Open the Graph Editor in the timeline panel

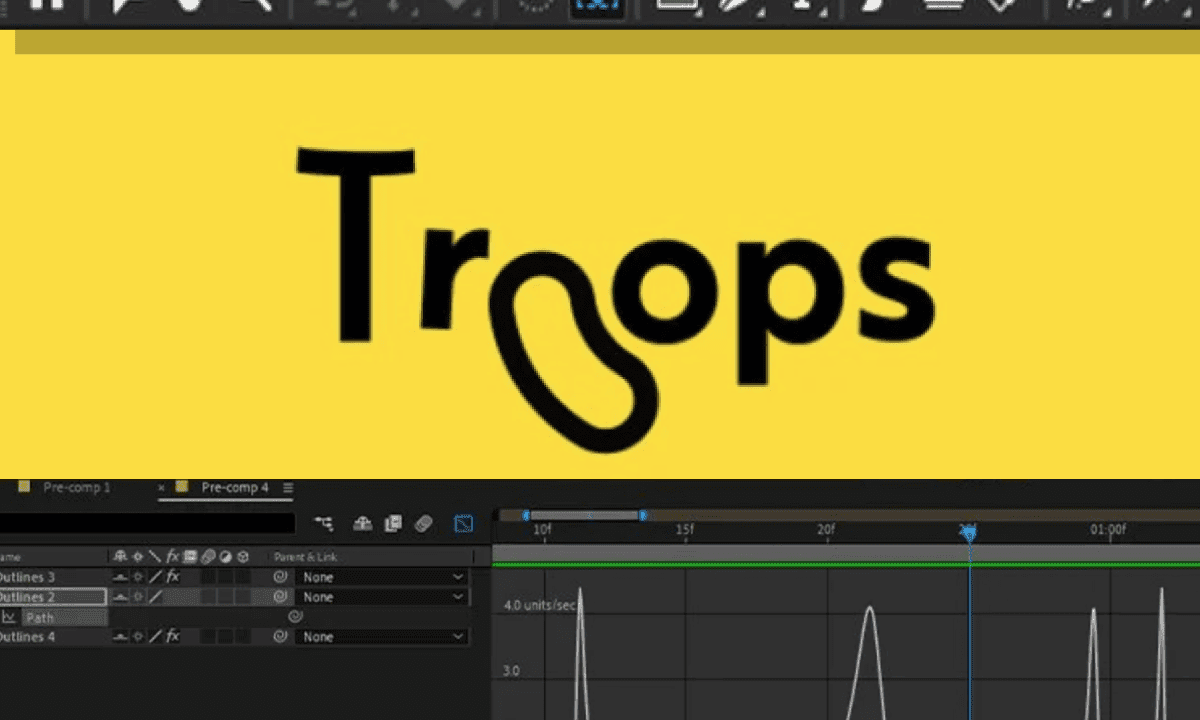pyautogui.click(x=463, y=523)
